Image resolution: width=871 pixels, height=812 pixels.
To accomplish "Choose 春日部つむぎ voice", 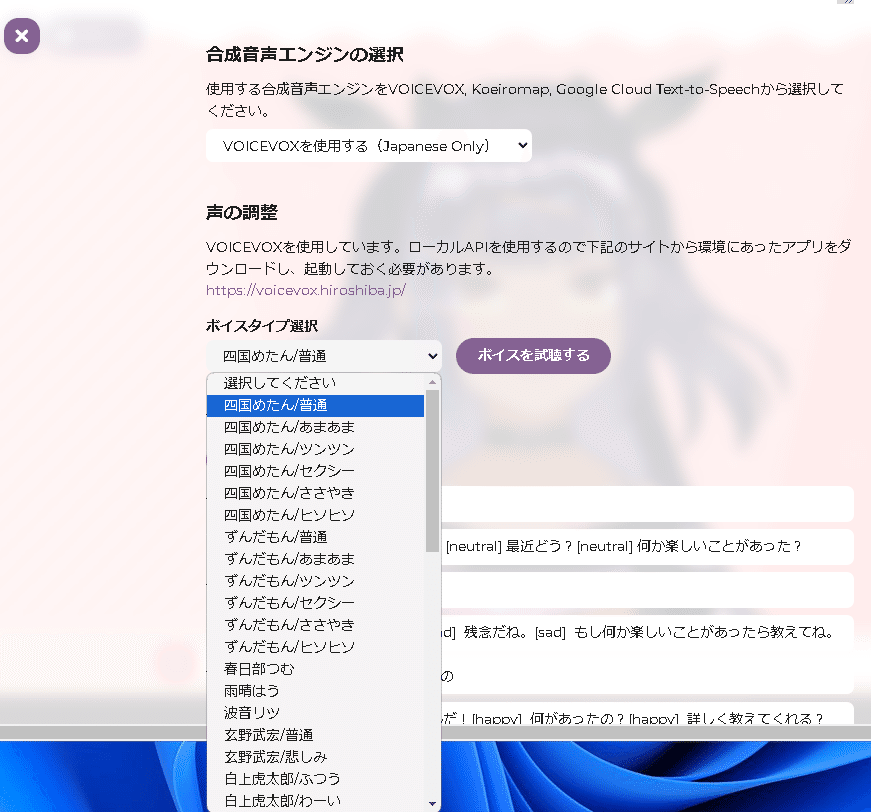I will coord(316,669).
